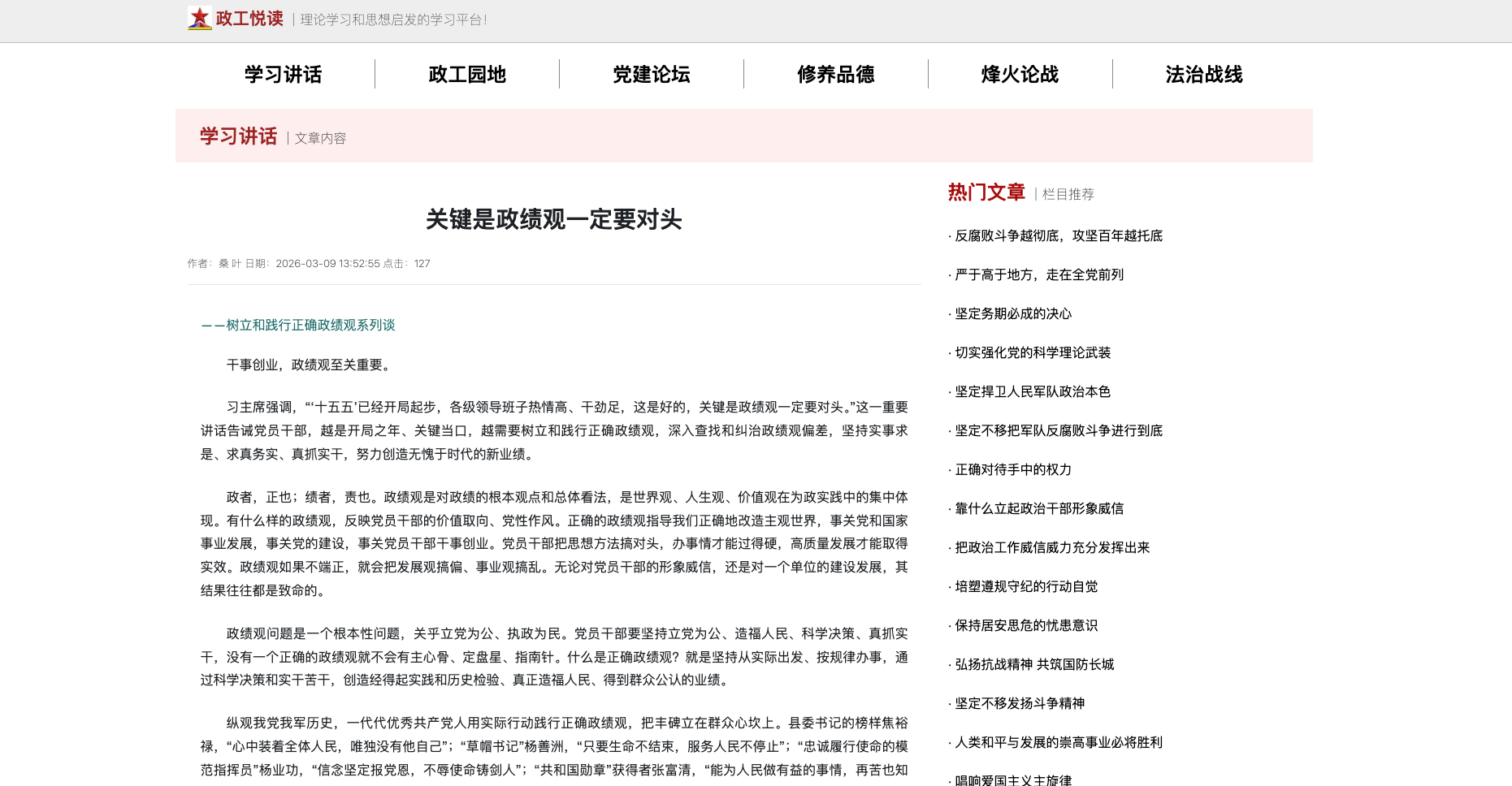The height and width of the screenshot is (786, 1512).
Task: Switch to the 烽火论战 section
Action: [x=1020, y=75]
